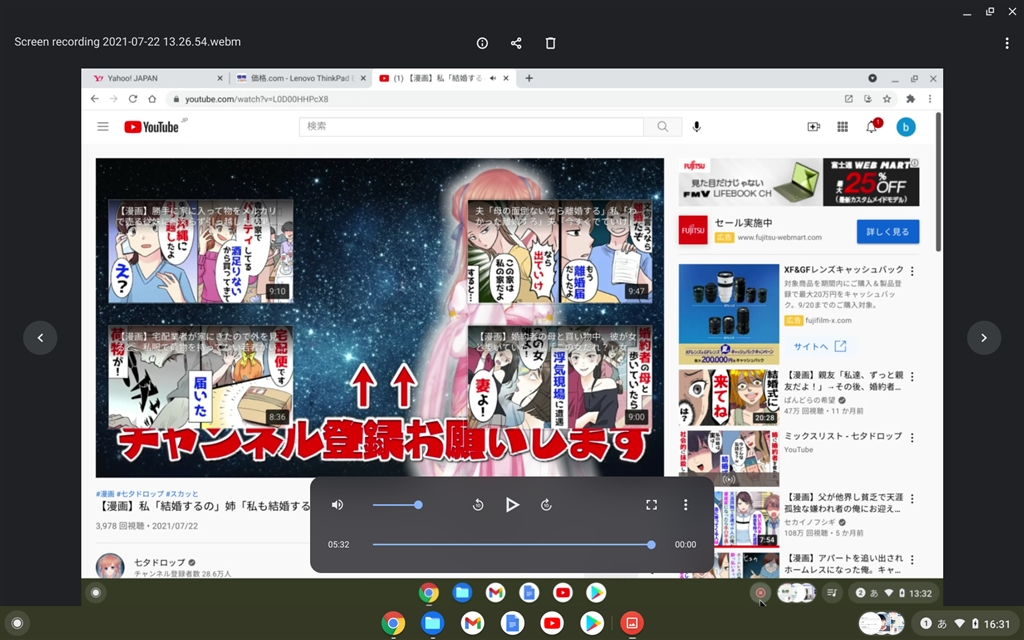Open the 七夕ドロップ channel name
The width and height of the screenshot is (1024, 640).
tap(160, 562)
